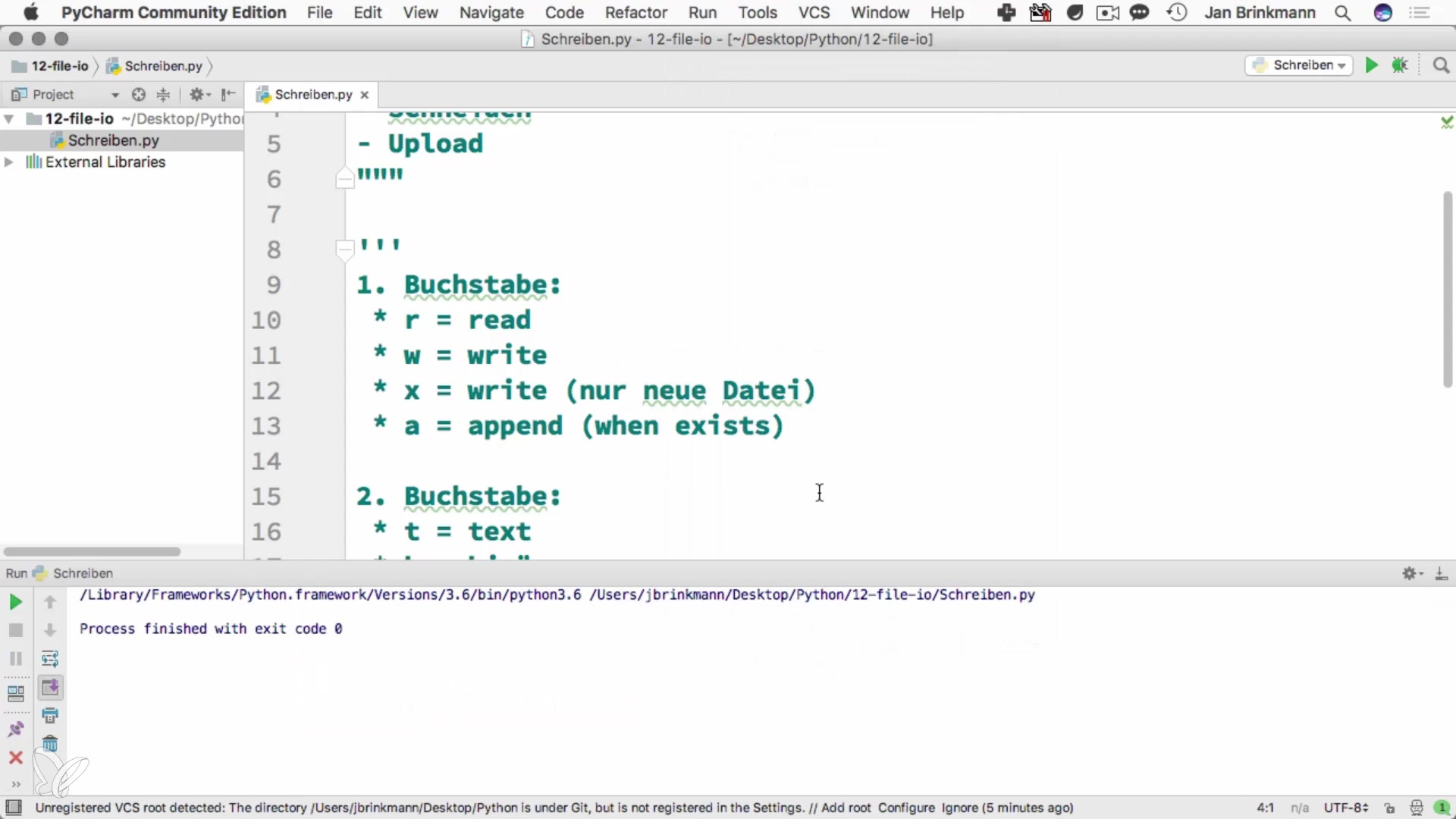Toggle soft-wrap in the run console
This screenshot has width=1456, height=819.
[50, 658]
